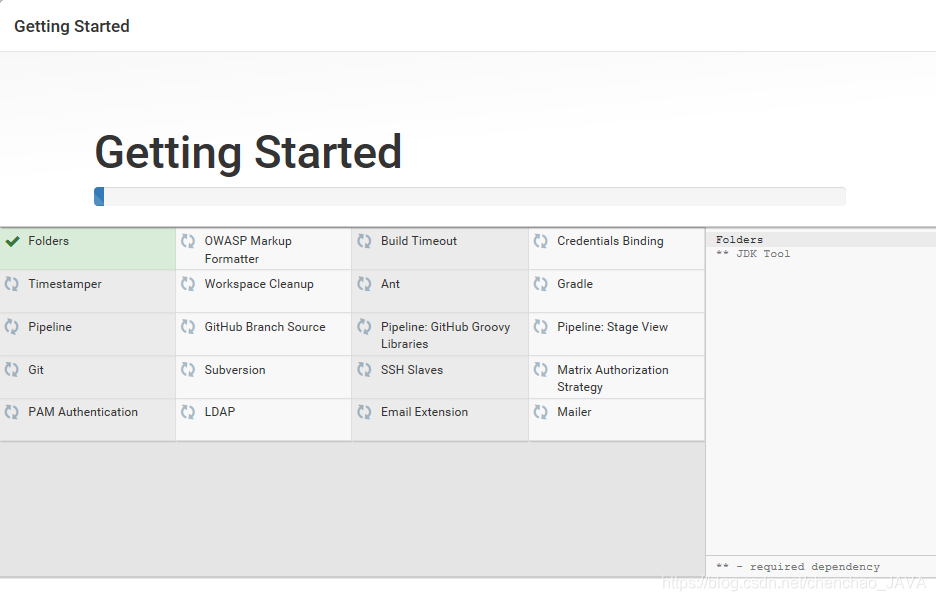The height and width of the screenshot is (601, 936).
Task: Select the 'Mailer' plugin text
Action: pyautogui.click(x=574, y=412)
